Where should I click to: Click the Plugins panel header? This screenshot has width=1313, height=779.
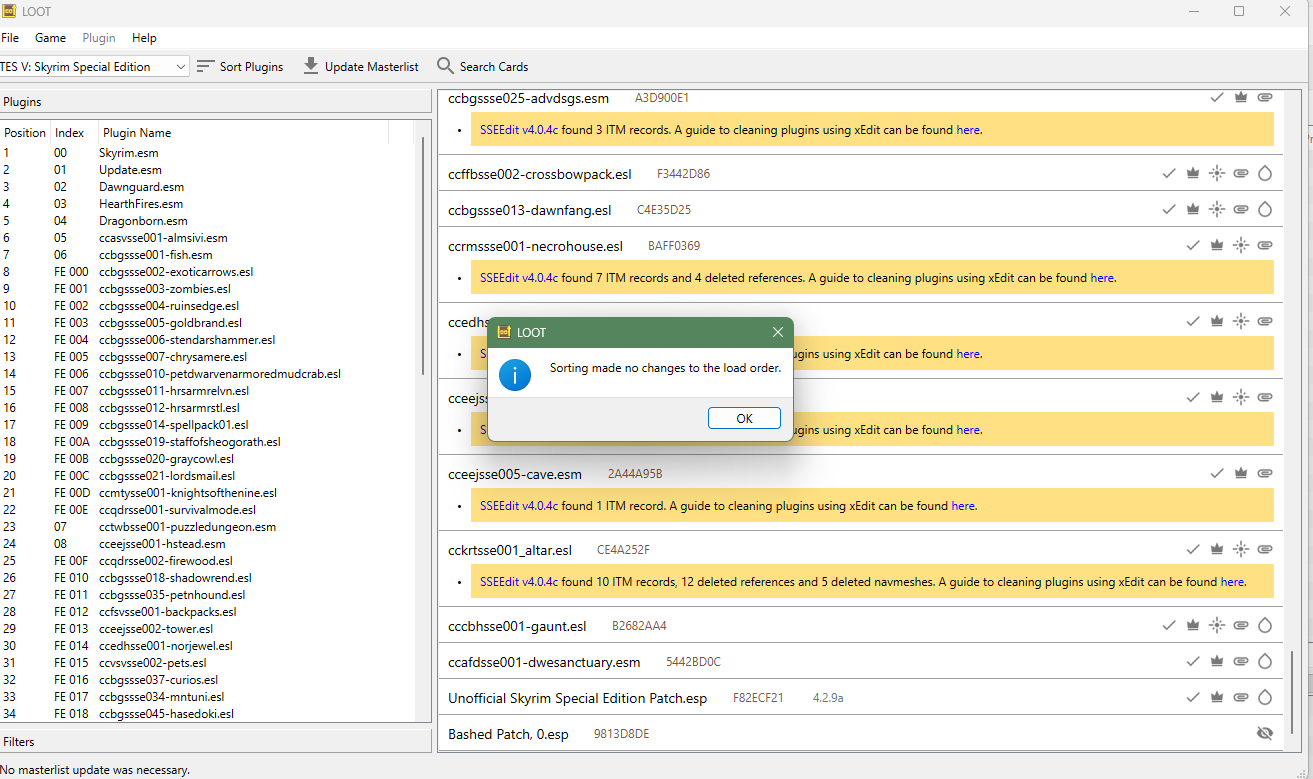click(x=215, y=101)
